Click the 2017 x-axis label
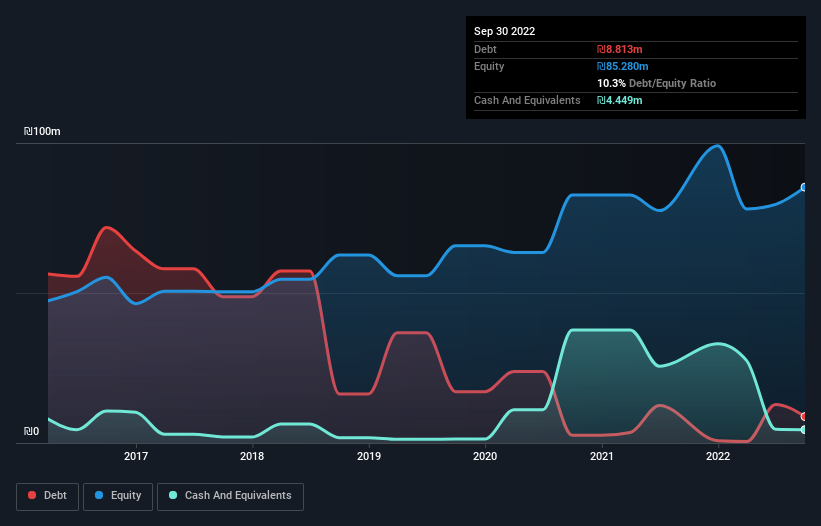The height and width of the screenshot is (526, 821). click(136, 456)
